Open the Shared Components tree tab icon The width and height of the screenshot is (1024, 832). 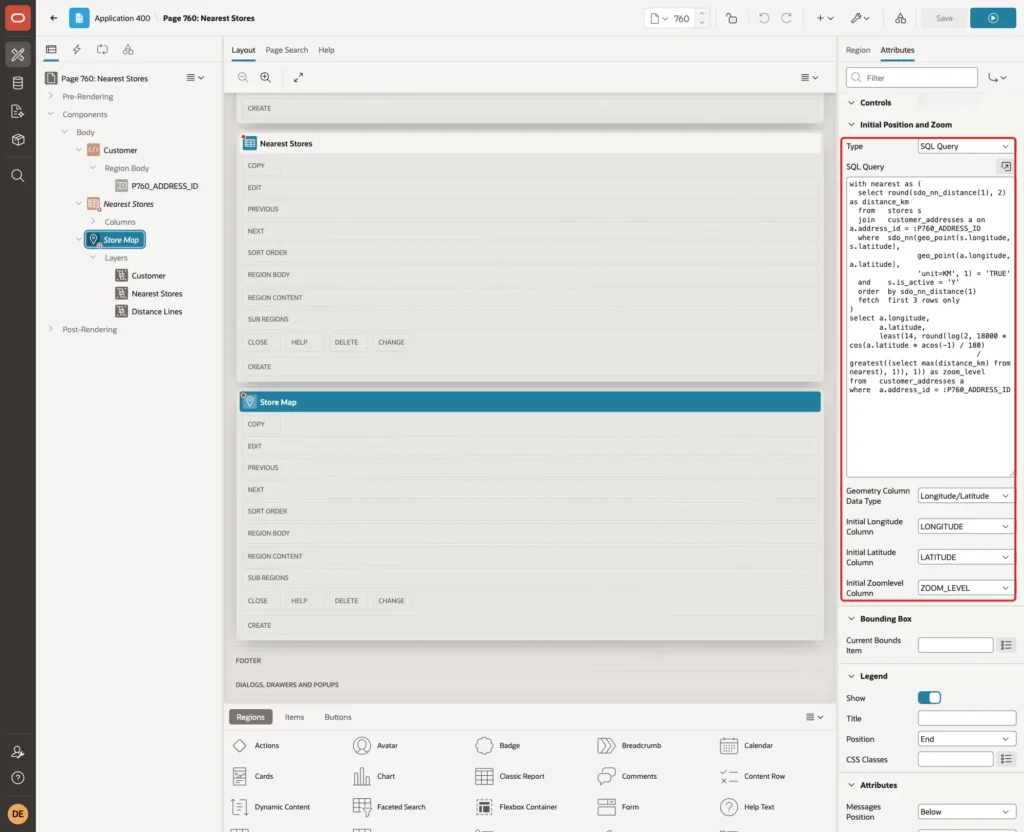(128, 50)
